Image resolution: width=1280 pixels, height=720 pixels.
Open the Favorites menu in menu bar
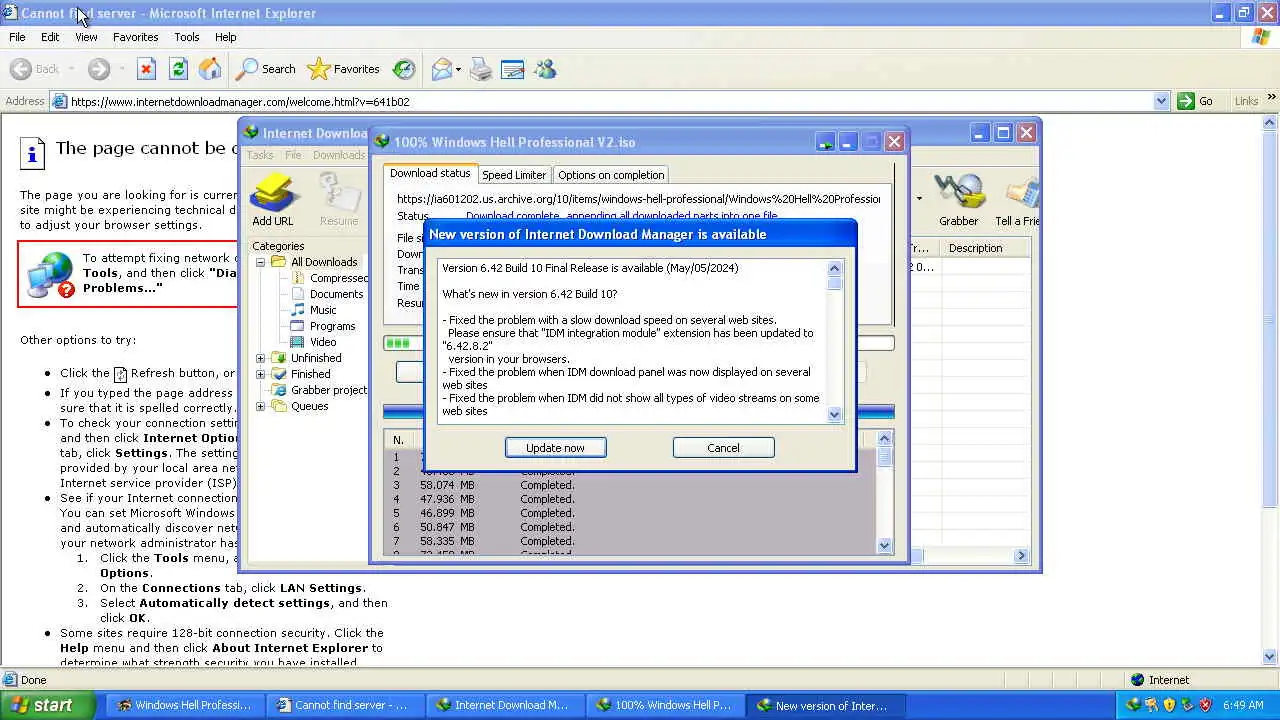[136, 37]
